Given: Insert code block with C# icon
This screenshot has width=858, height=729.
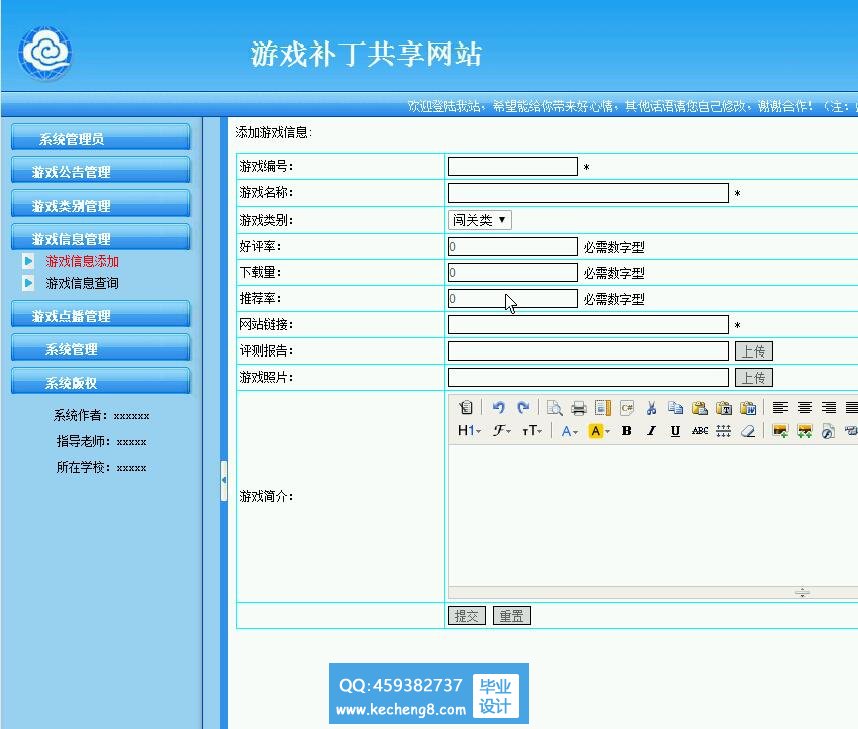Looking at the screenshot, I should (x=627, y=408).
